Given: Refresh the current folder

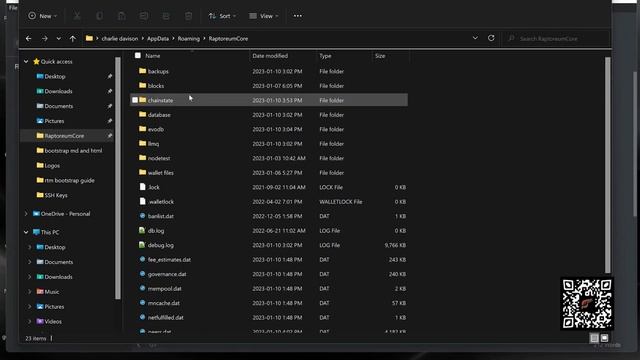Looking at the screenshot, I should coord(491,38).
